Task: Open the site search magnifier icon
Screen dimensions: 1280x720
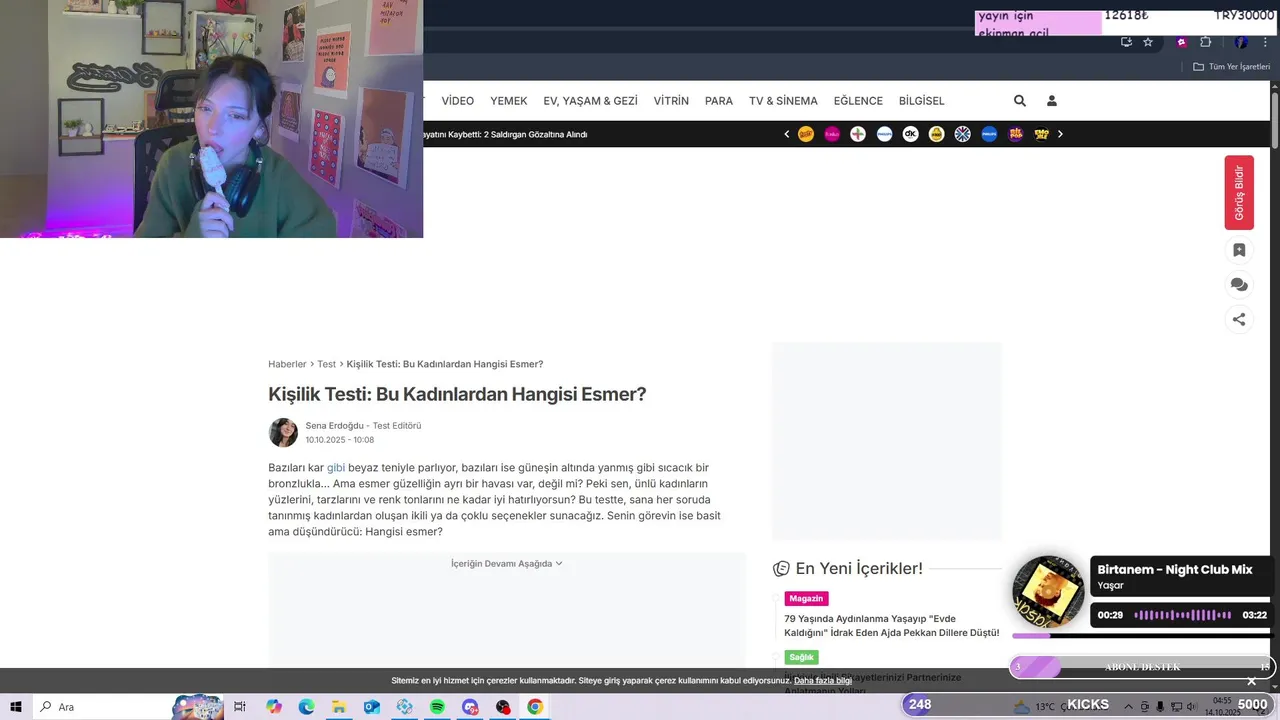Action: tap(1019, 101)
